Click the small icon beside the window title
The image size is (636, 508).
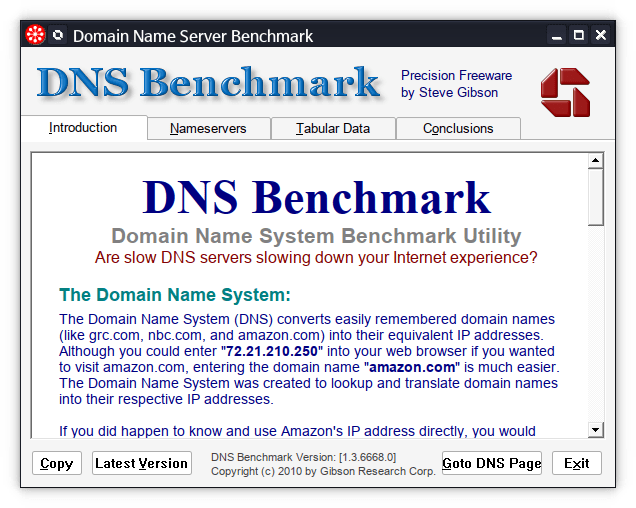[x=58, y=35]
